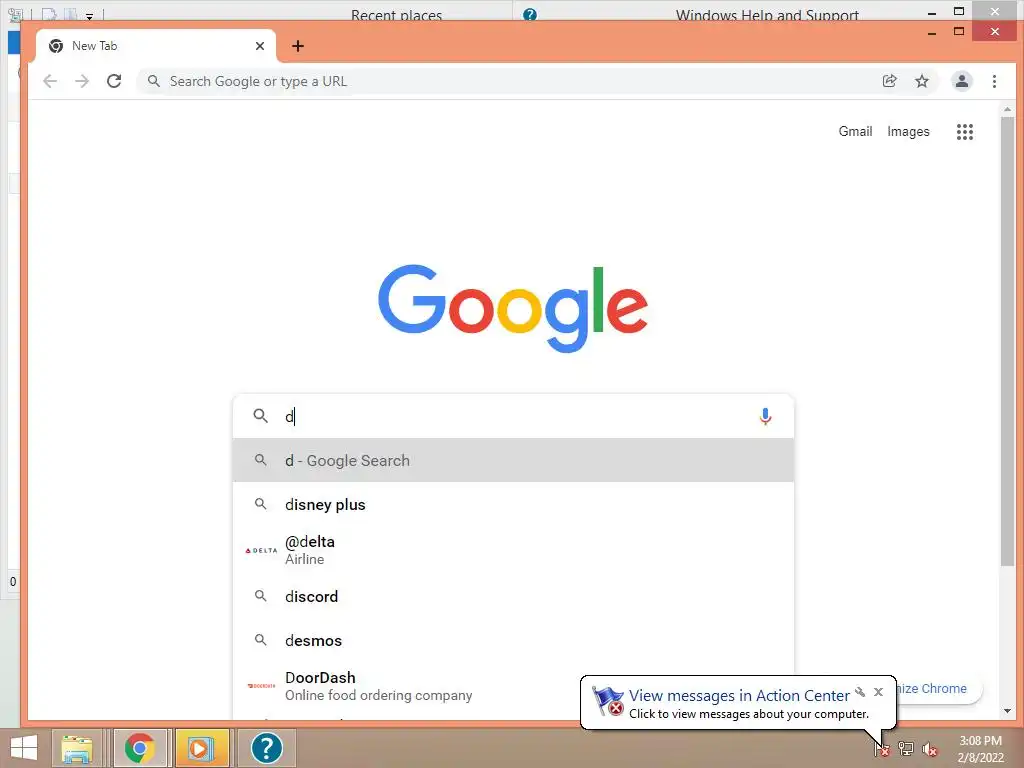Click the scrollbar down arrow
This screenshot has width=1024, height=768.
pos(1007,711)
